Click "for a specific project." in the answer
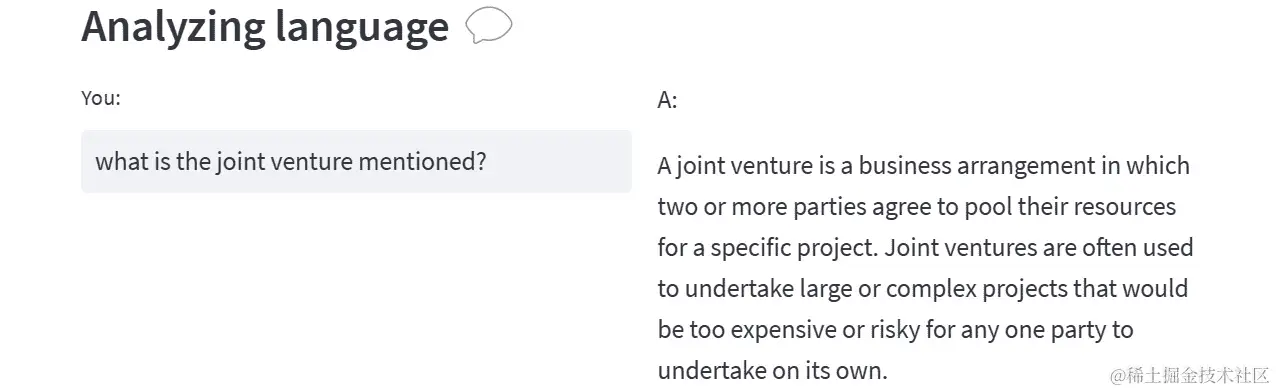The image size is (1276, 392). click(768, 247)
